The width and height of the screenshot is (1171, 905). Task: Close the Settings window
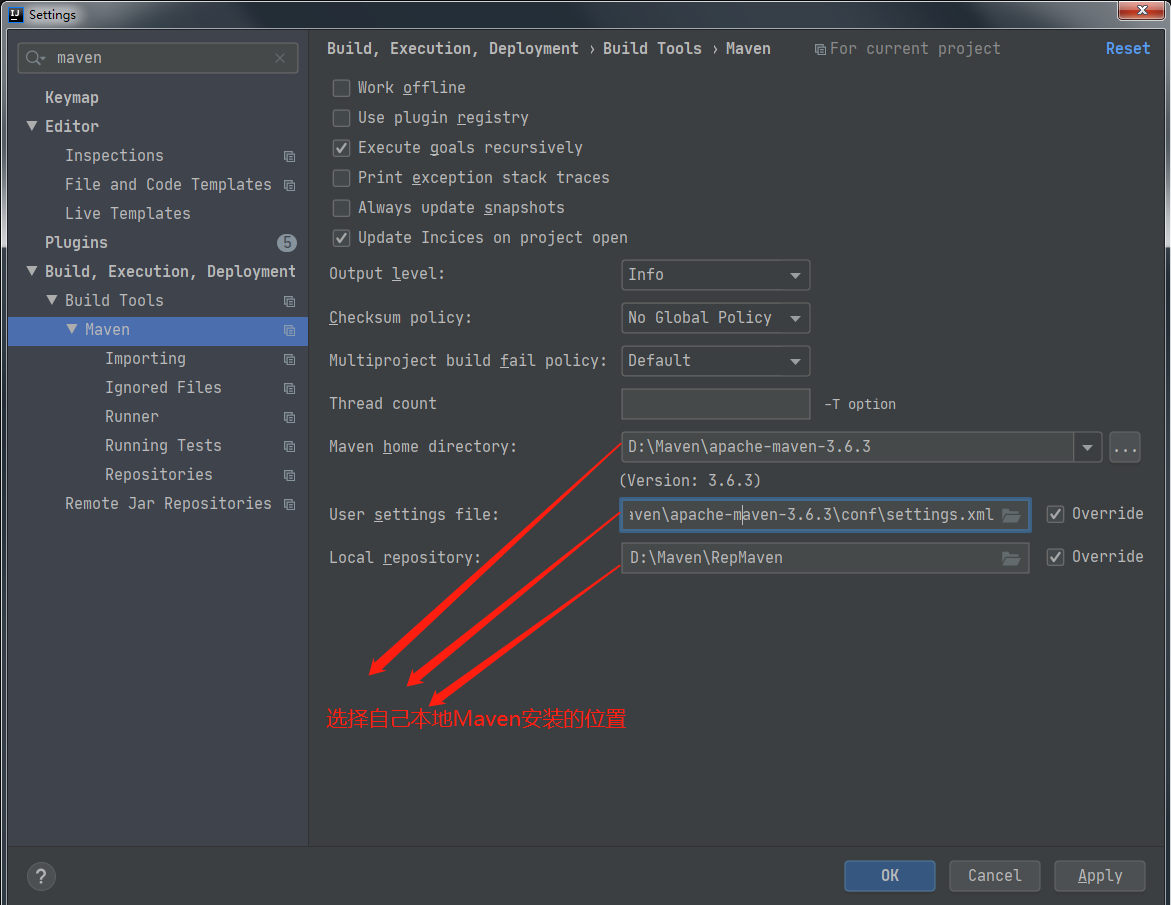pos(1141,10)
